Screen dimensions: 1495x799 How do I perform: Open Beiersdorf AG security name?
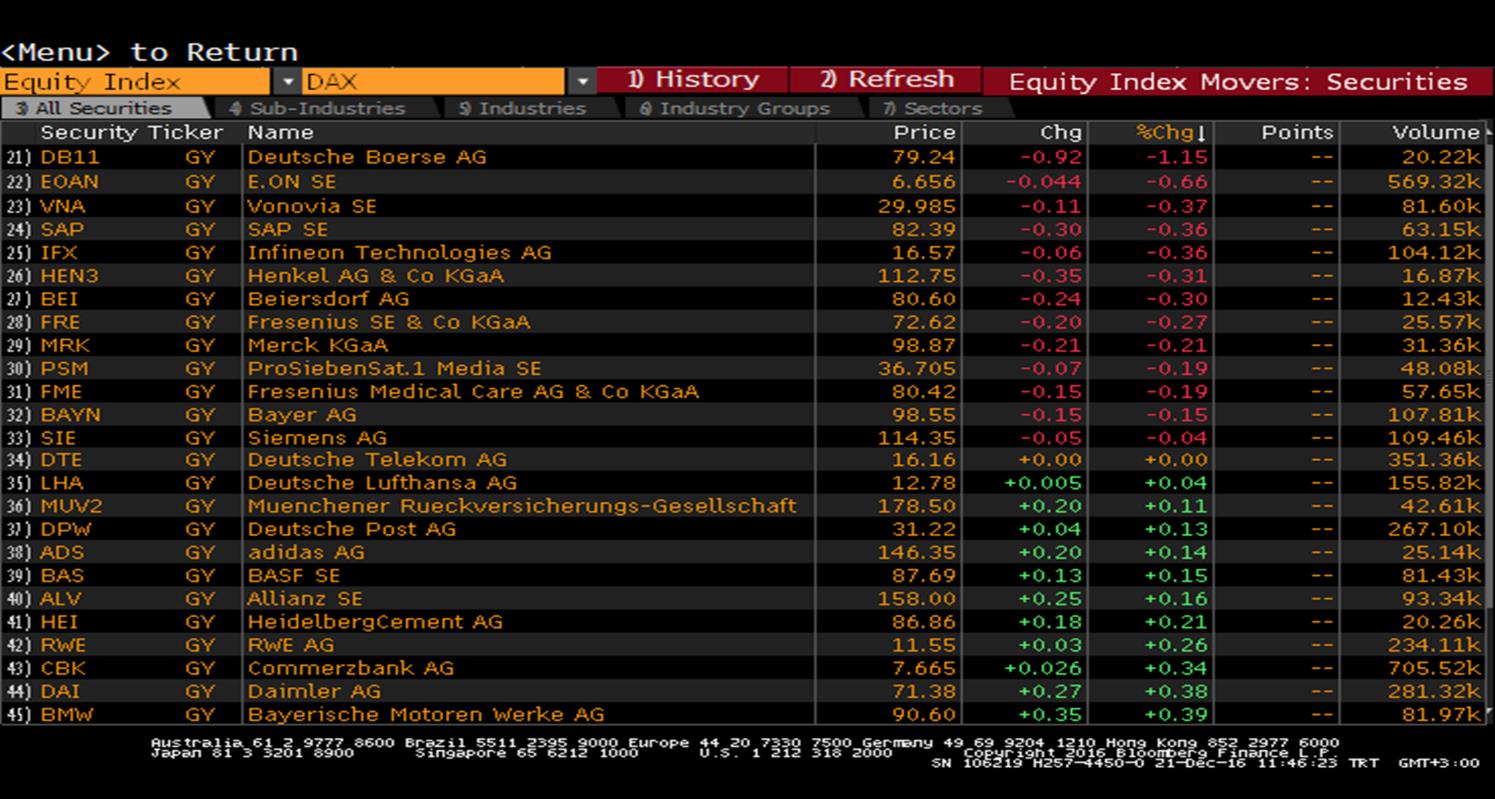click(x=328, y=298)
